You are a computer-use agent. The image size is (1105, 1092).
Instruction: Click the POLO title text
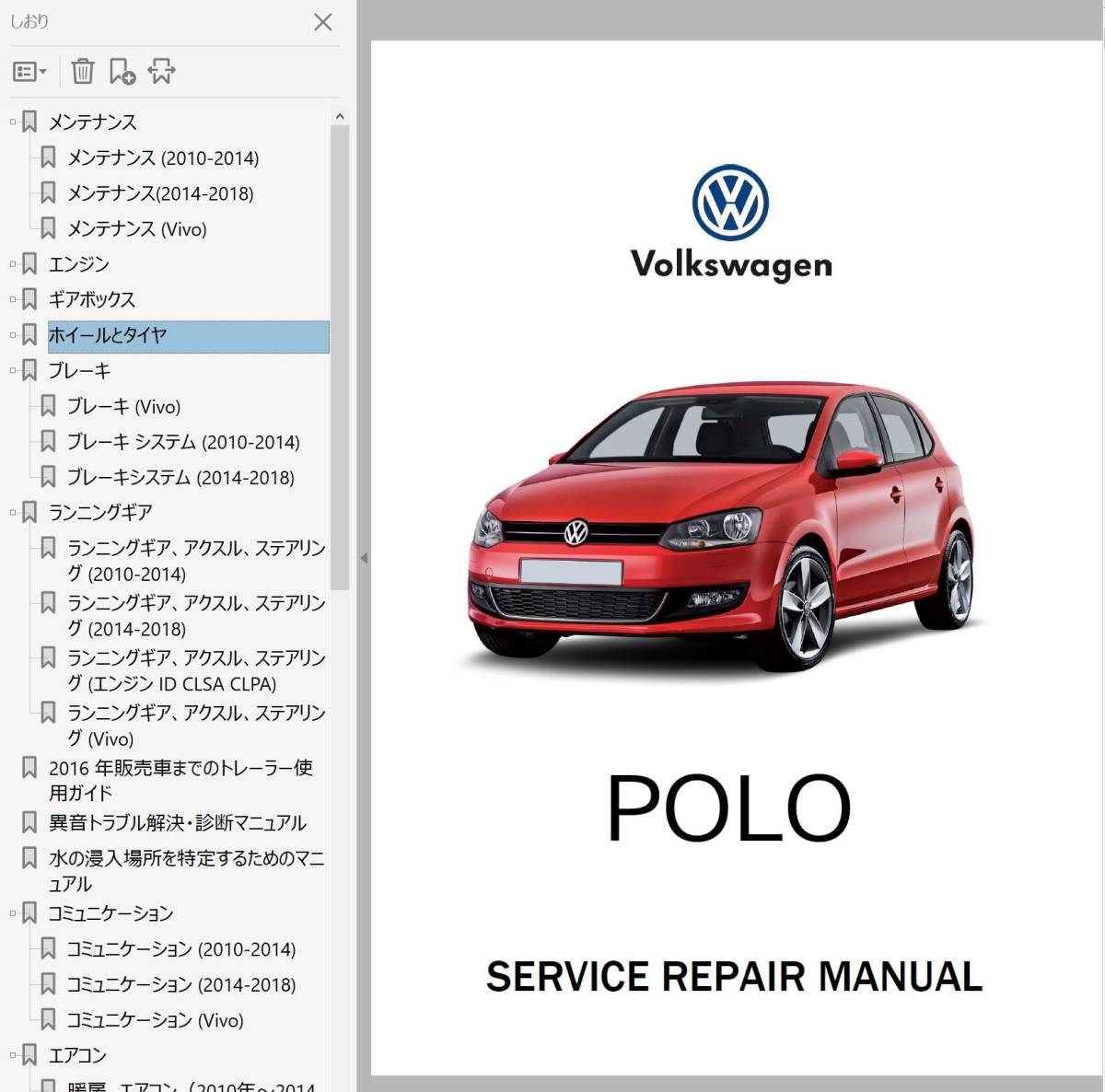coord(728,808)
